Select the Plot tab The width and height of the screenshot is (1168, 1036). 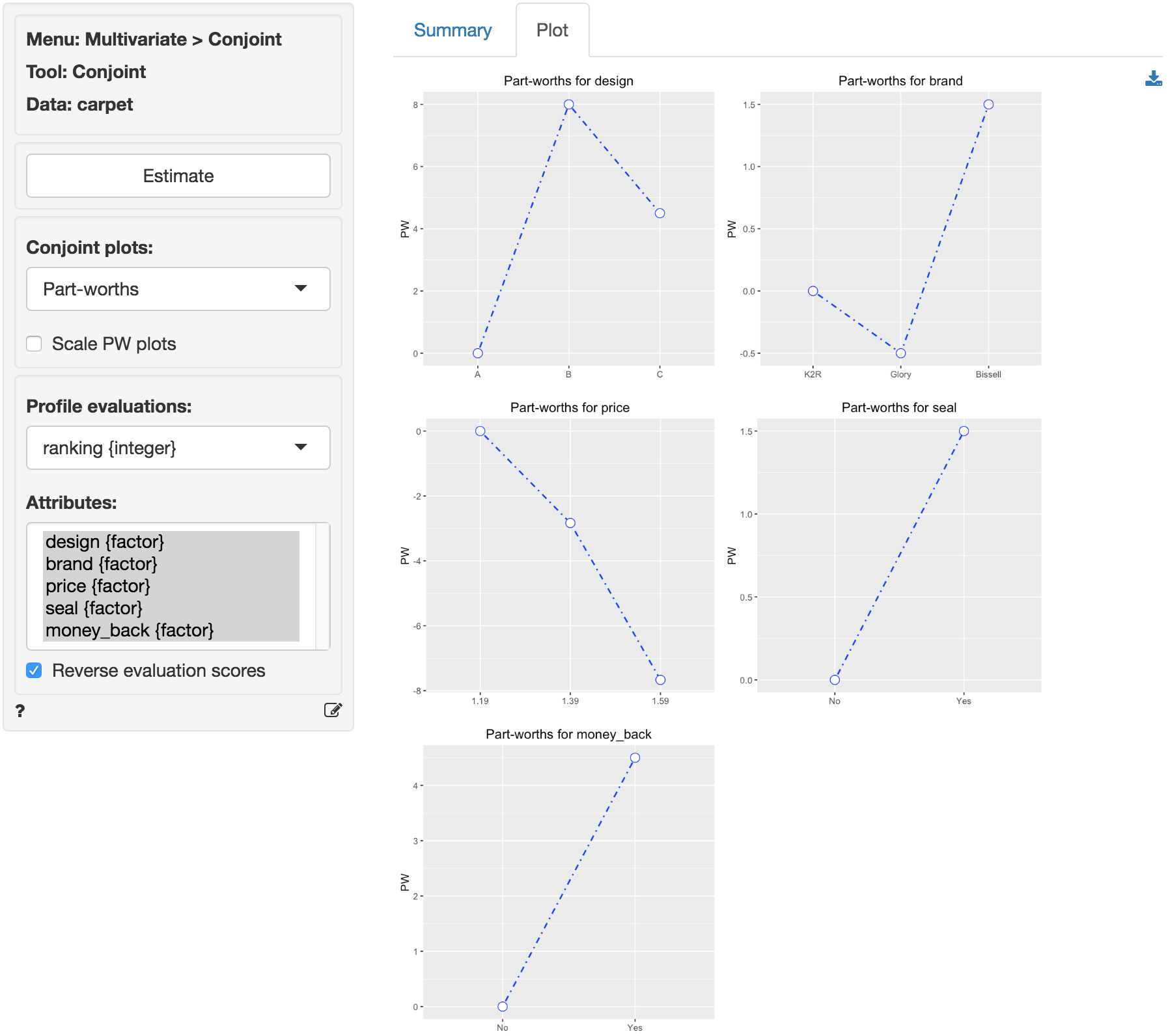552,31
